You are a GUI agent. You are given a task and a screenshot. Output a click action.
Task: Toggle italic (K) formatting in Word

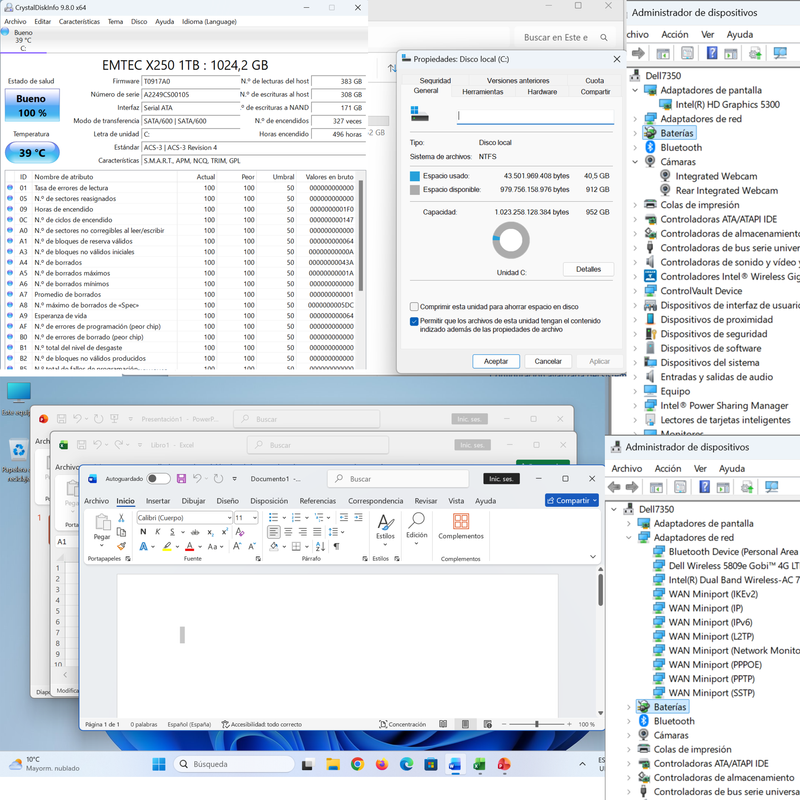(158, 532)
